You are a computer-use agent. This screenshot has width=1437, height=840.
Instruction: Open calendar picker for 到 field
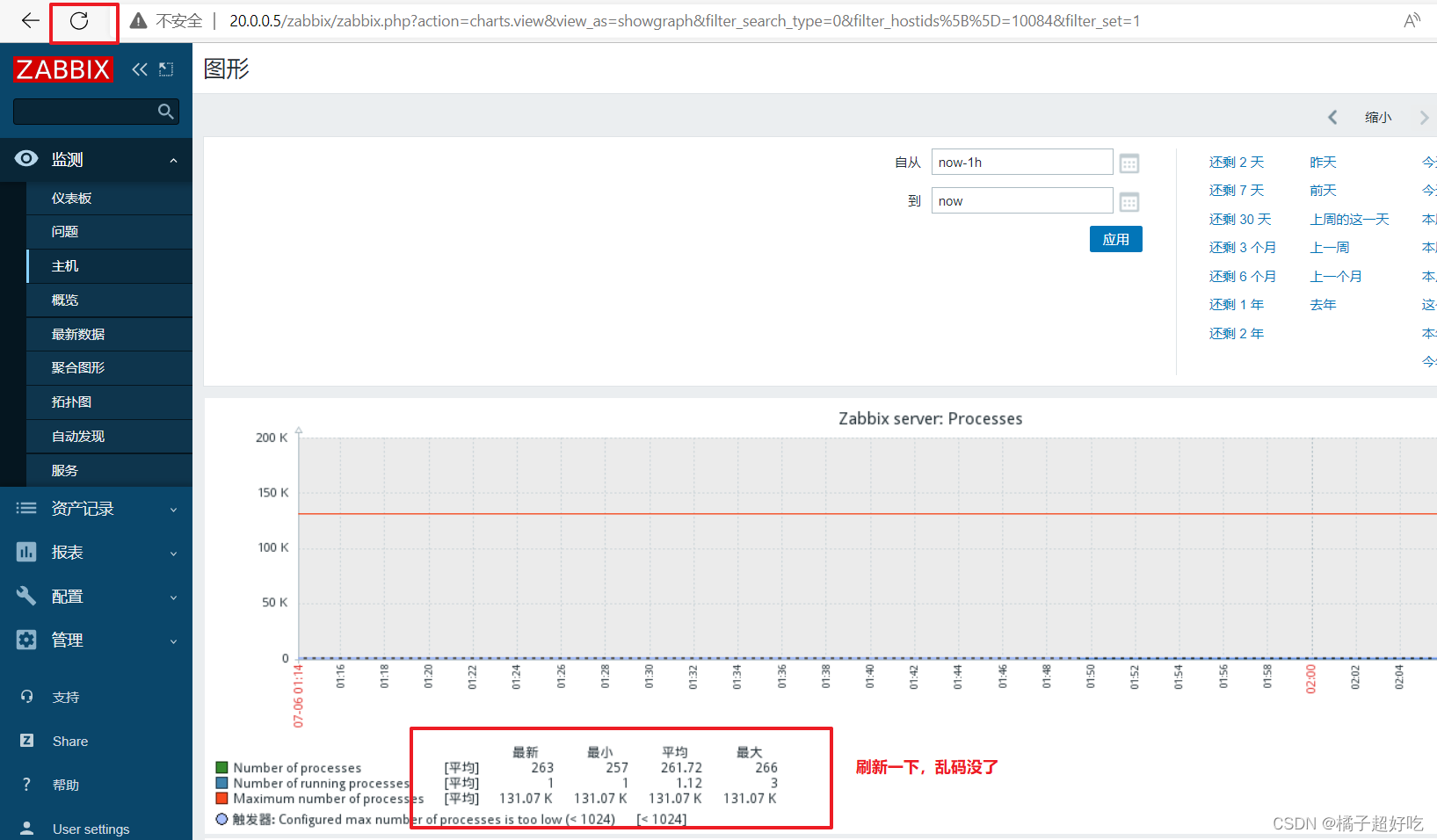[x=1129, y=202]
